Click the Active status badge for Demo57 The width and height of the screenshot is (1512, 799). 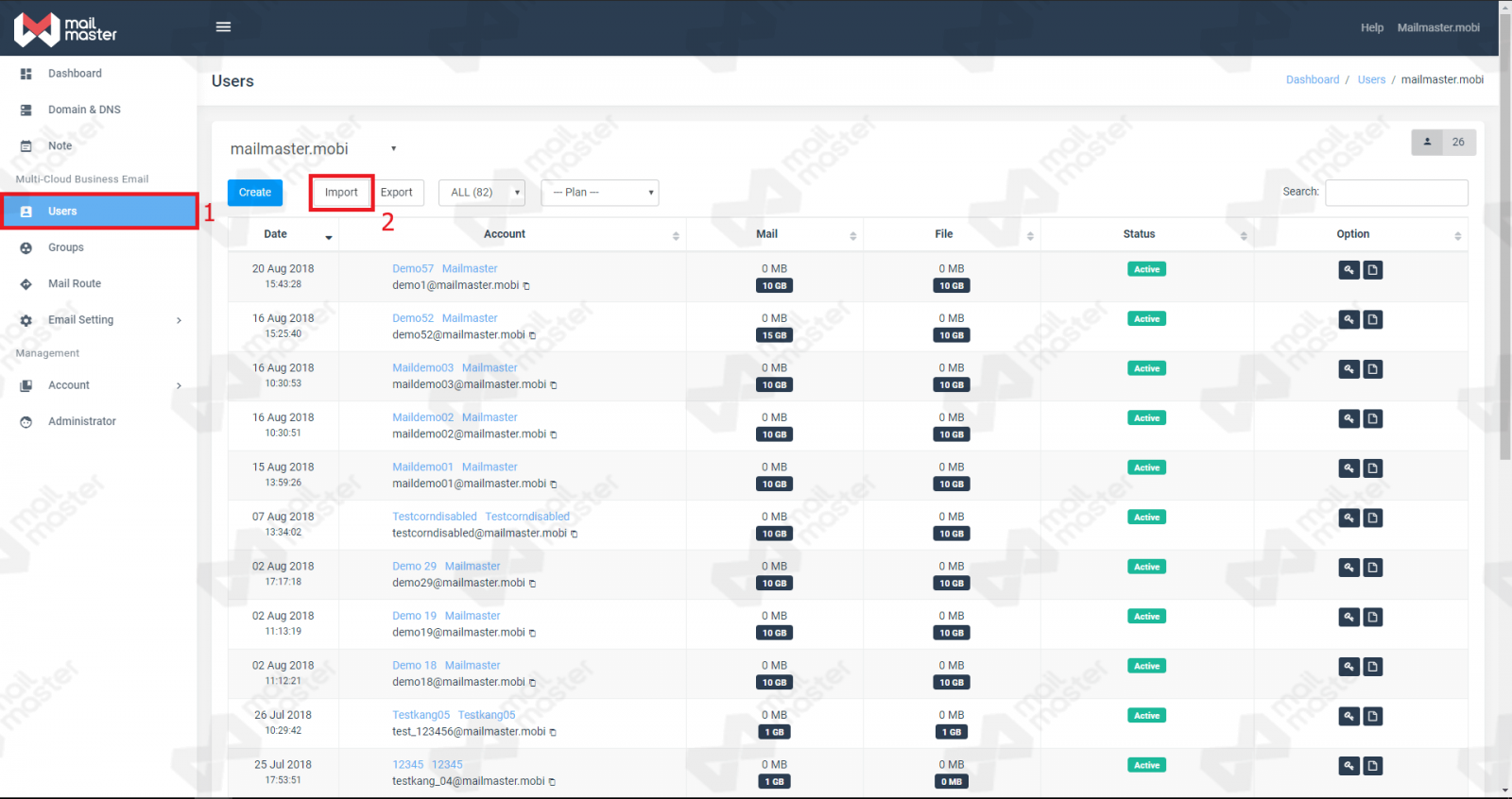1146,270
